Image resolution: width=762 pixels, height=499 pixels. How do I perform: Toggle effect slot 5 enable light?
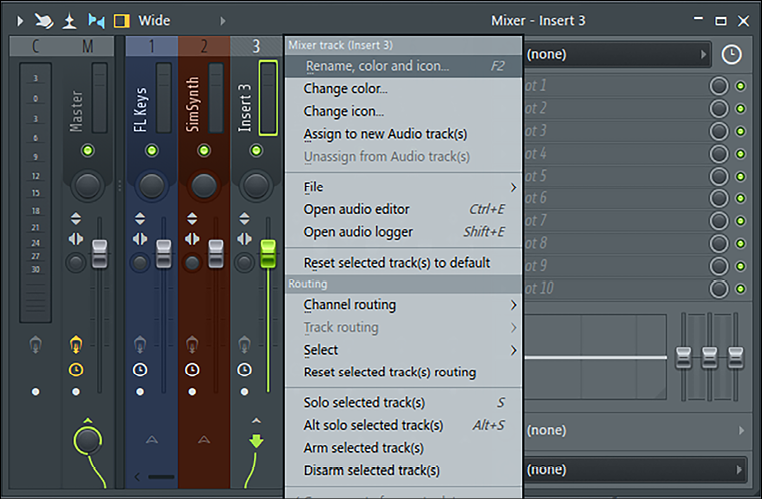(x=741, y=176)
